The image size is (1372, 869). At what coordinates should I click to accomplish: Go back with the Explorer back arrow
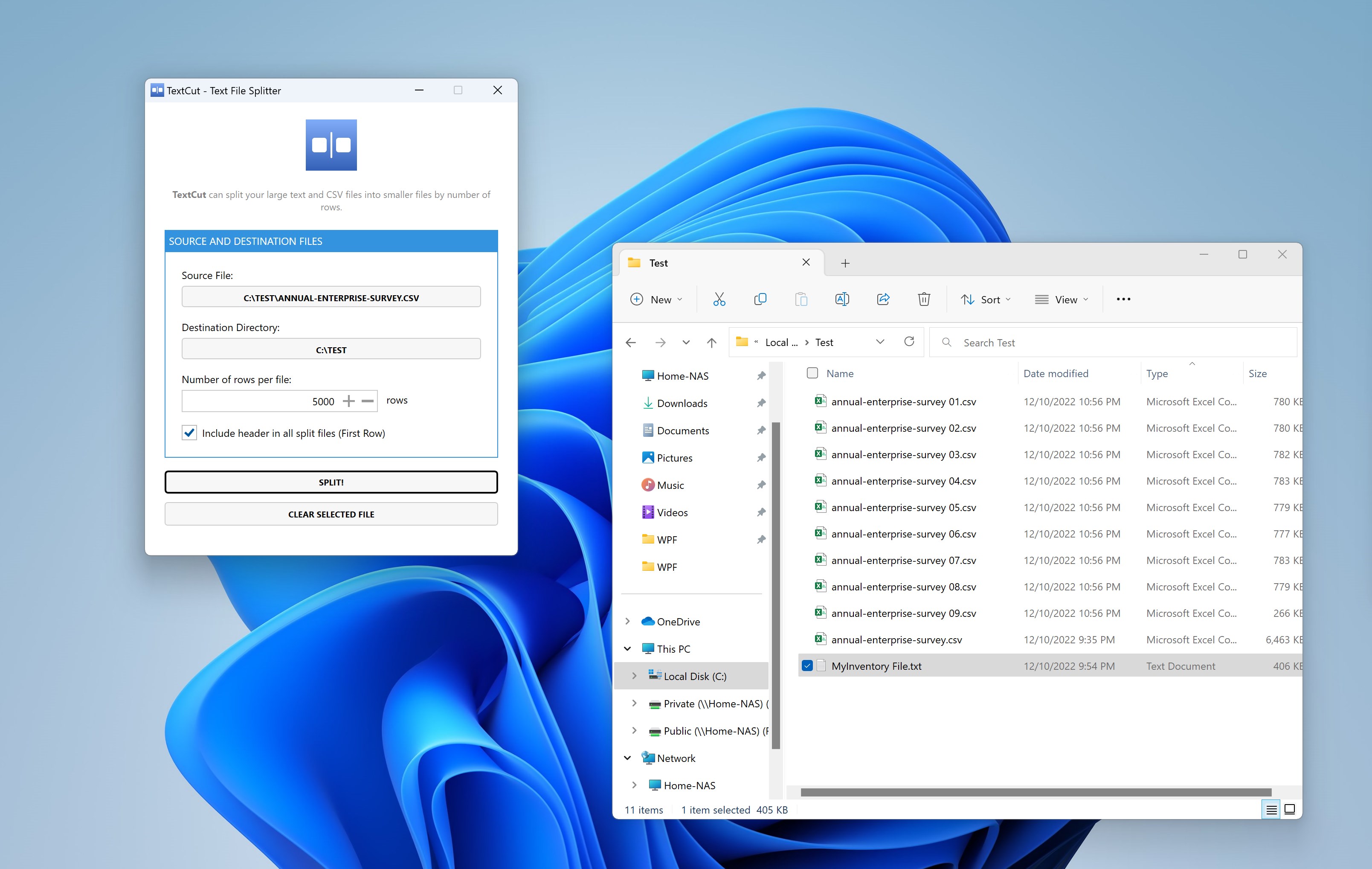[x=631, y=343]
